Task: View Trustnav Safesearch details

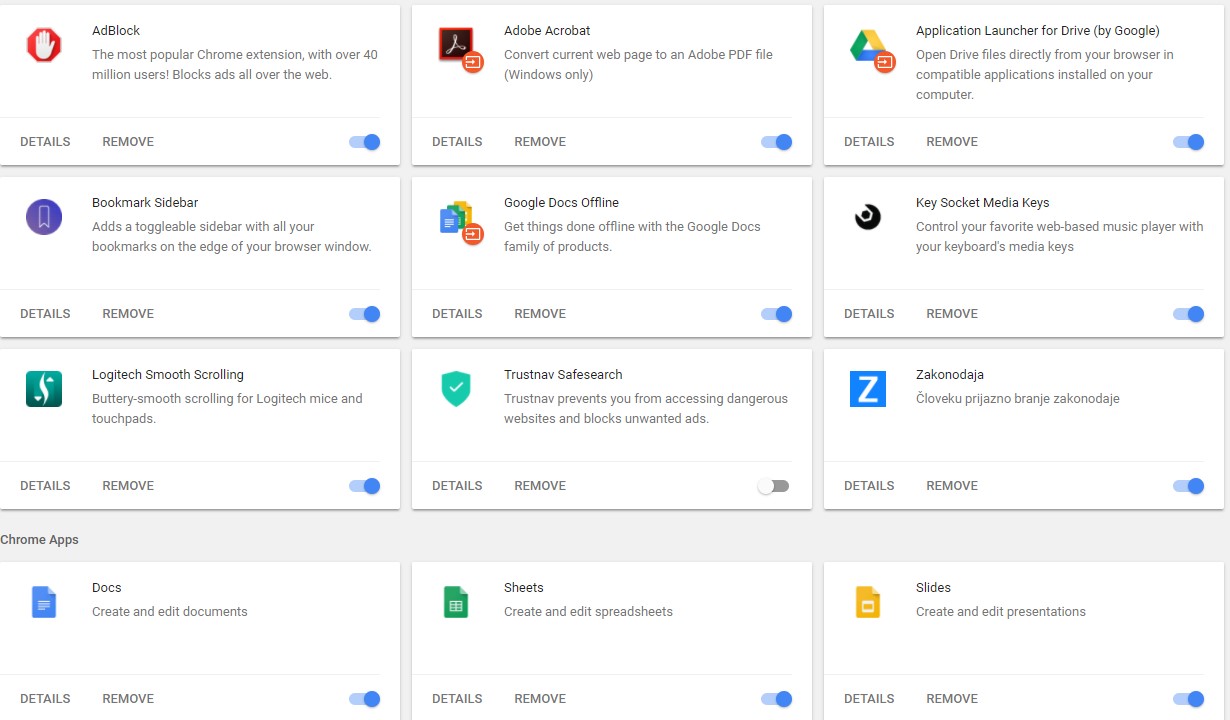Action: pos(457,486)
